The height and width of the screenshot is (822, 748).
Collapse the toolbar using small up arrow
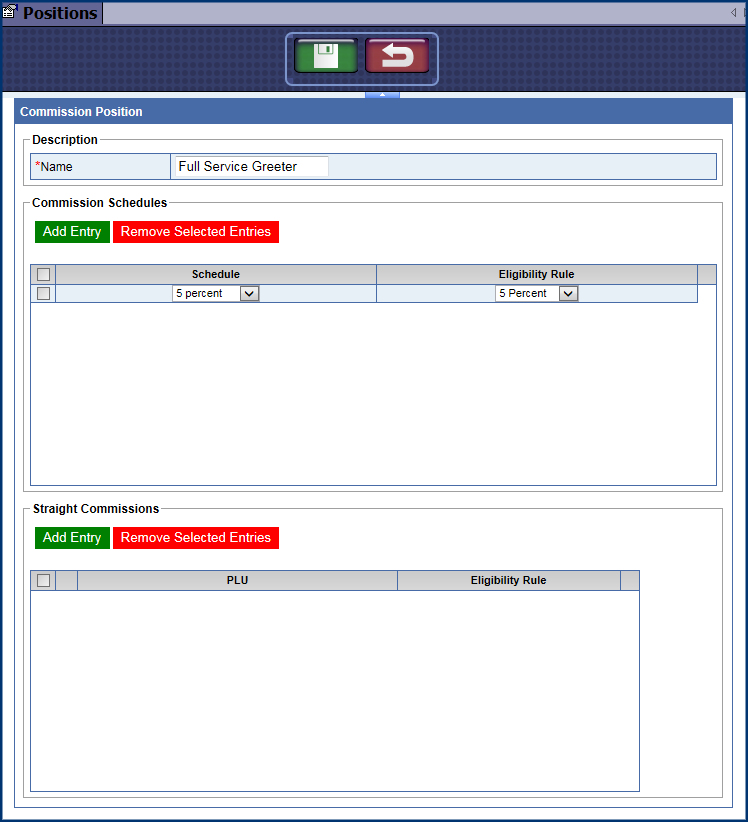[382, 94]
